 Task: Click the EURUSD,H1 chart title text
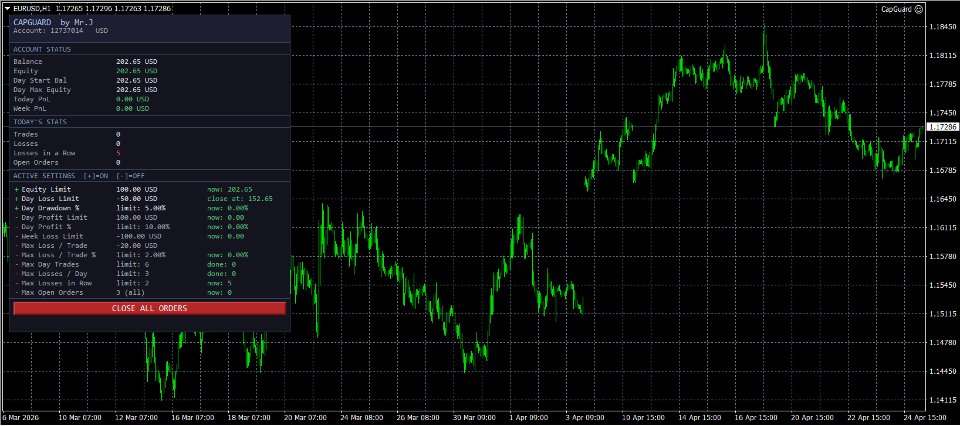point(32,9)
